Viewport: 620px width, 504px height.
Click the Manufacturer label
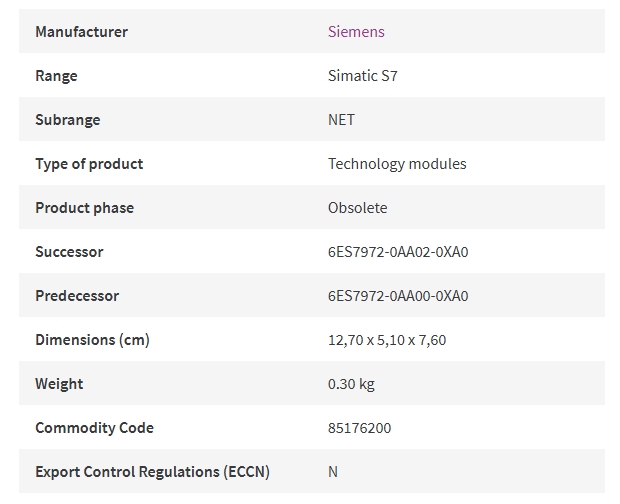point(81,32)
